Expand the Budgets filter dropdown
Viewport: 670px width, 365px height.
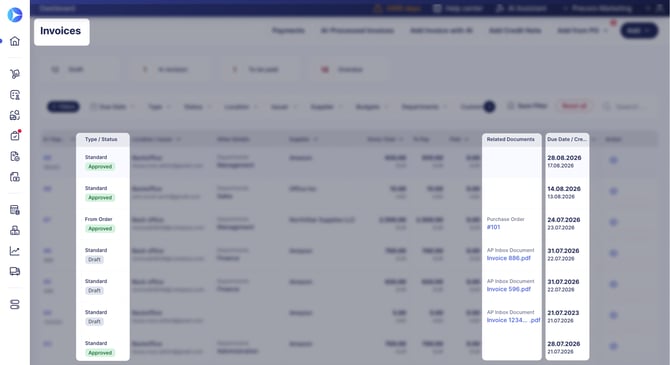coord(371,106)
